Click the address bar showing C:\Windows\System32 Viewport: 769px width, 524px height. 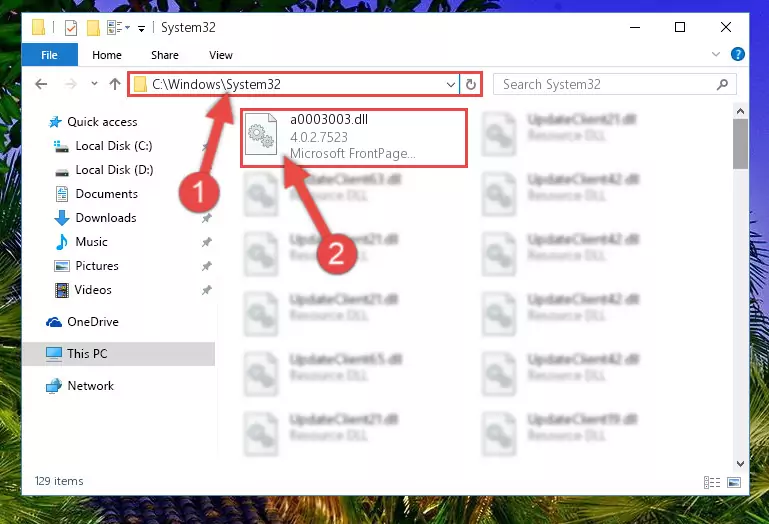click(294, 84)
